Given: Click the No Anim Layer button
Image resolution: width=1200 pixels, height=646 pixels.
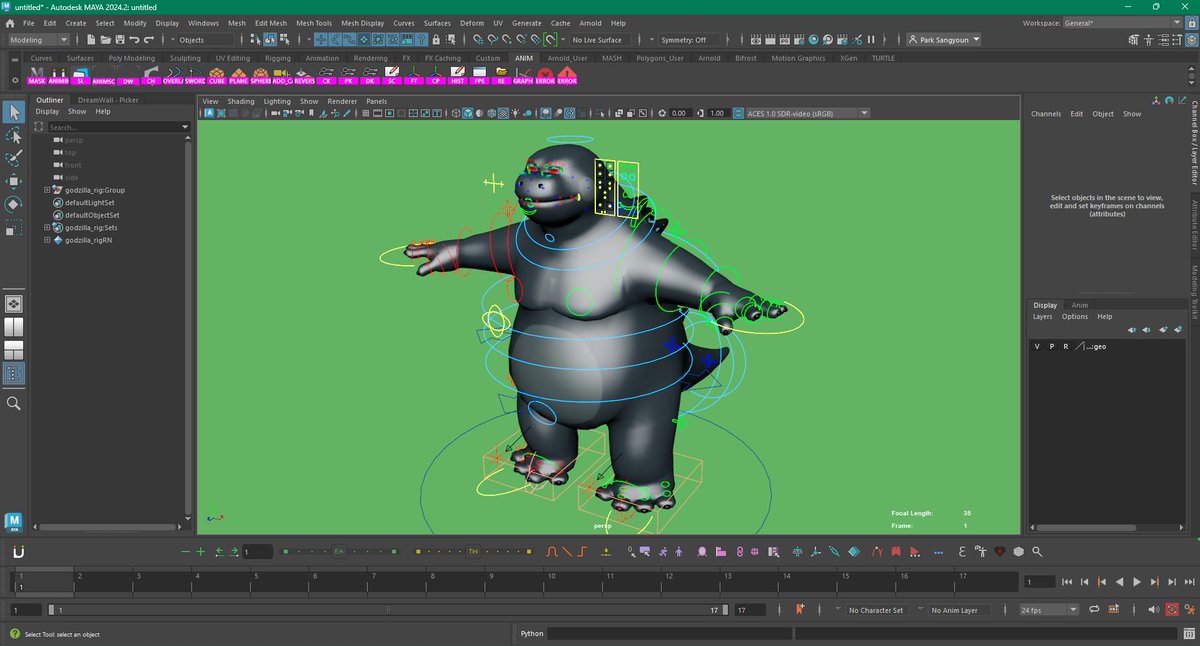Looking at the screenshot, I should coord(960,610).
